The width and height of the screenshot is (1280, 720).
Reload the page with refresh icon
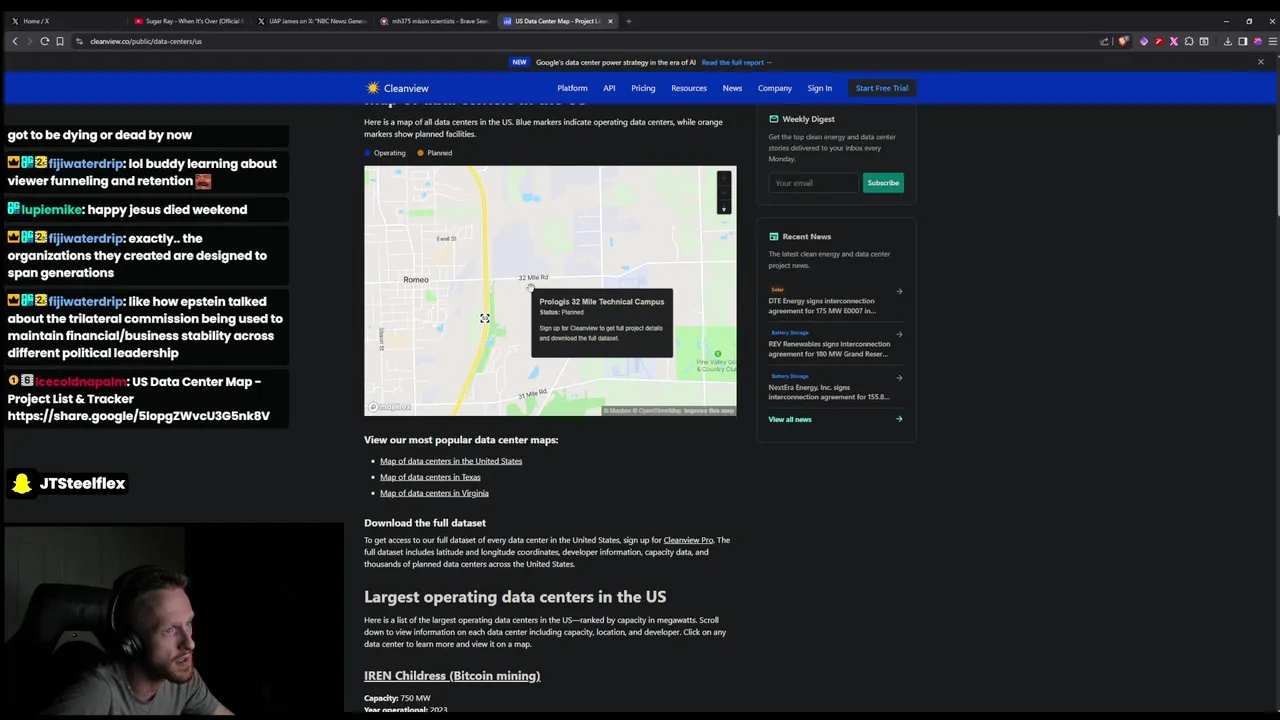click(44, 41)
